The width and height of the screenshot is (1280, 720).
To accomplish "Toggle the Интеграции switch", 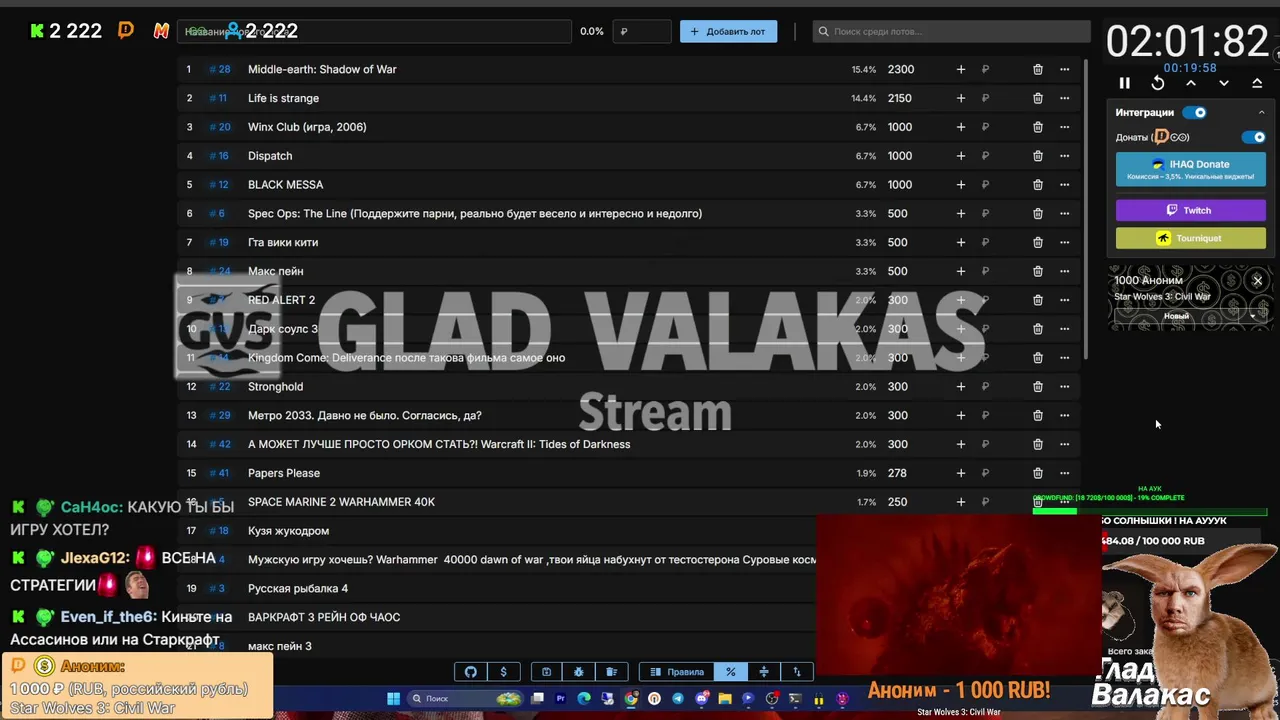I will click(x=1195, y=113).
